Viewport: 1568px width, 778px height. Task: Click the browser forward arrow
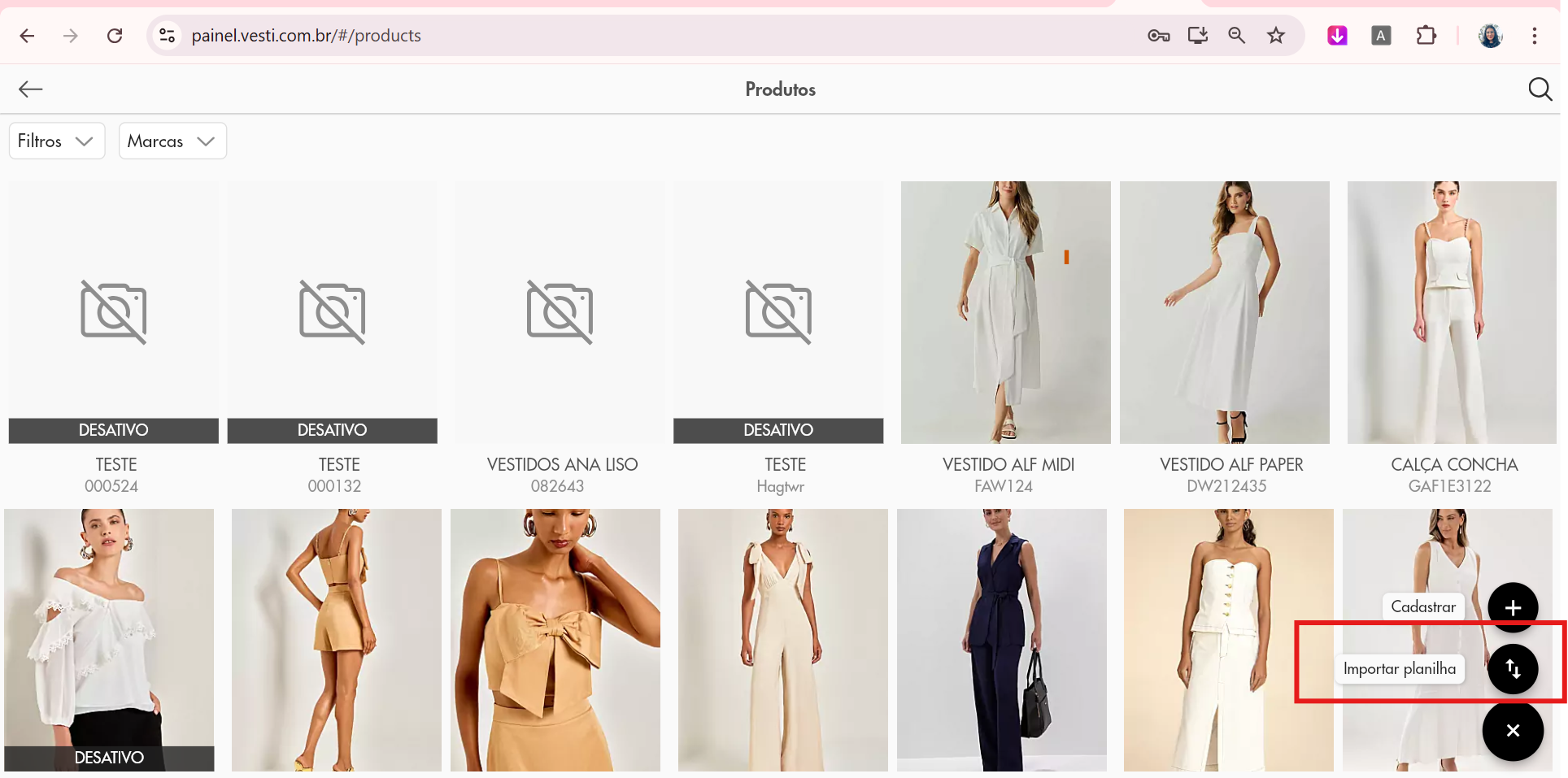71,36
